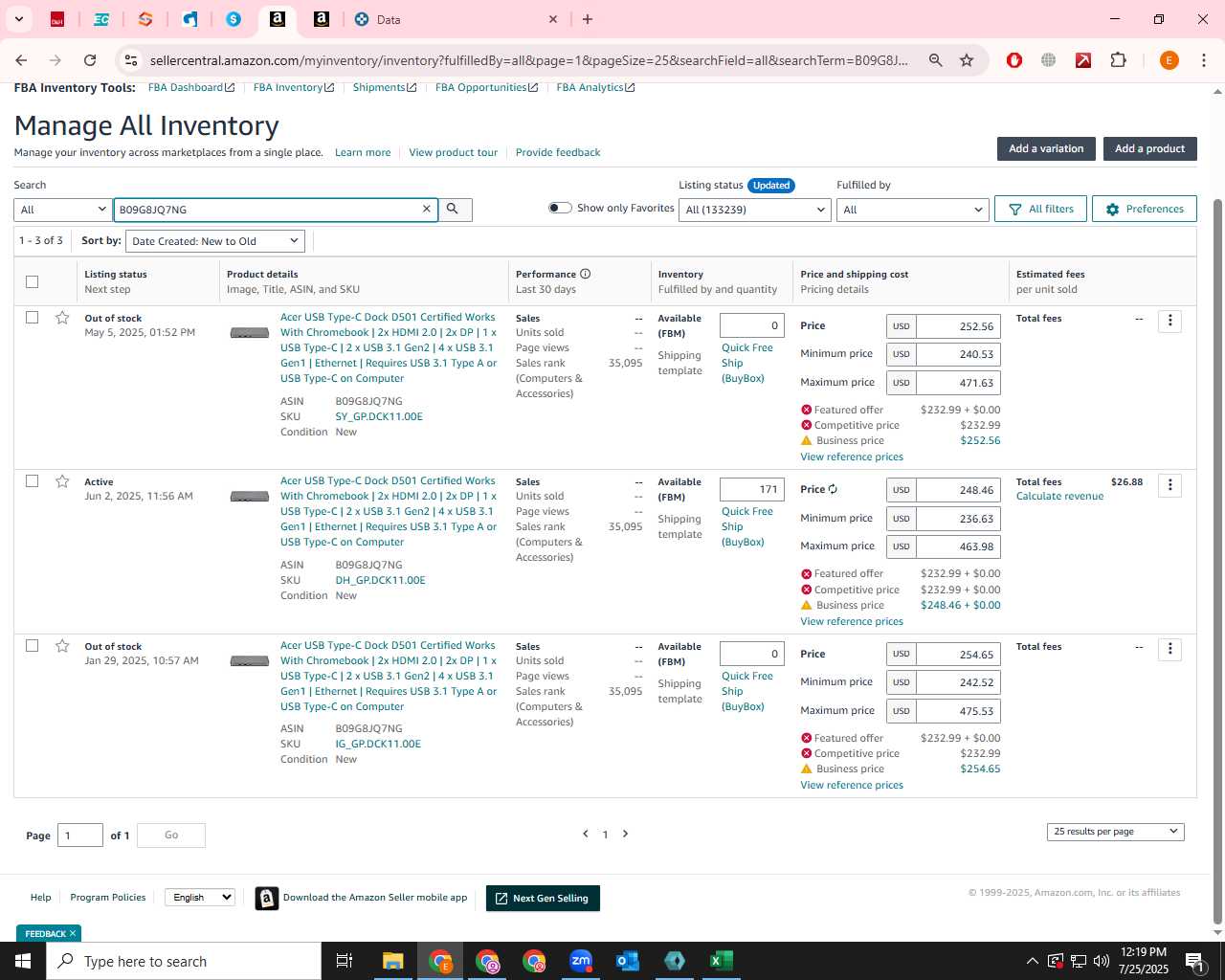Bookmark this page with the star icon

coord(967,60)
